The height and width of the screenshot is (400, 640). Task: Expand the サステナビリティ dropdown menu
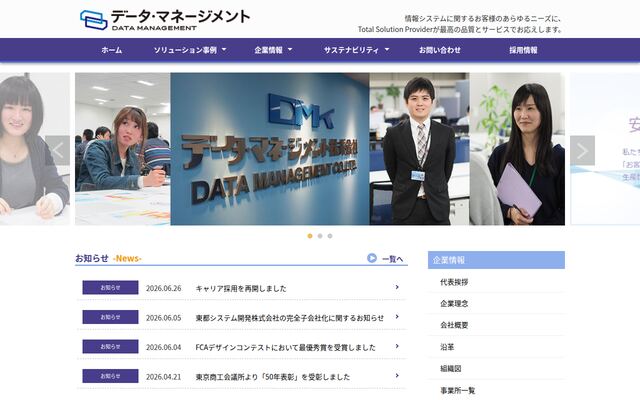coord(356,50)
